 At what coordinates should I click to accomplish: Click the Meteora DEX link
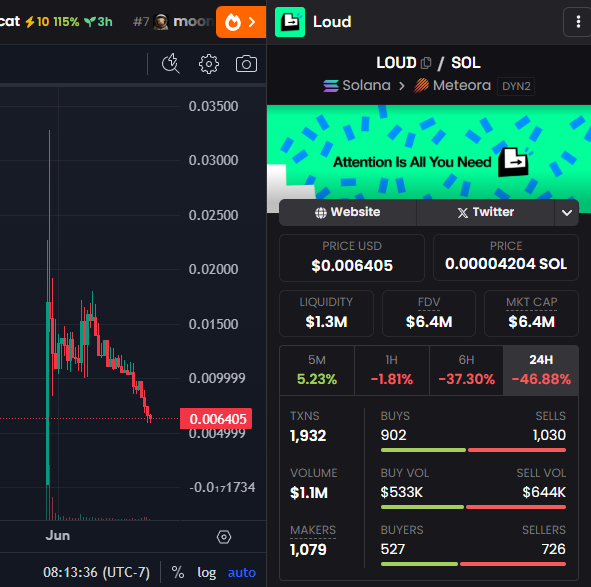coord(452,86)
